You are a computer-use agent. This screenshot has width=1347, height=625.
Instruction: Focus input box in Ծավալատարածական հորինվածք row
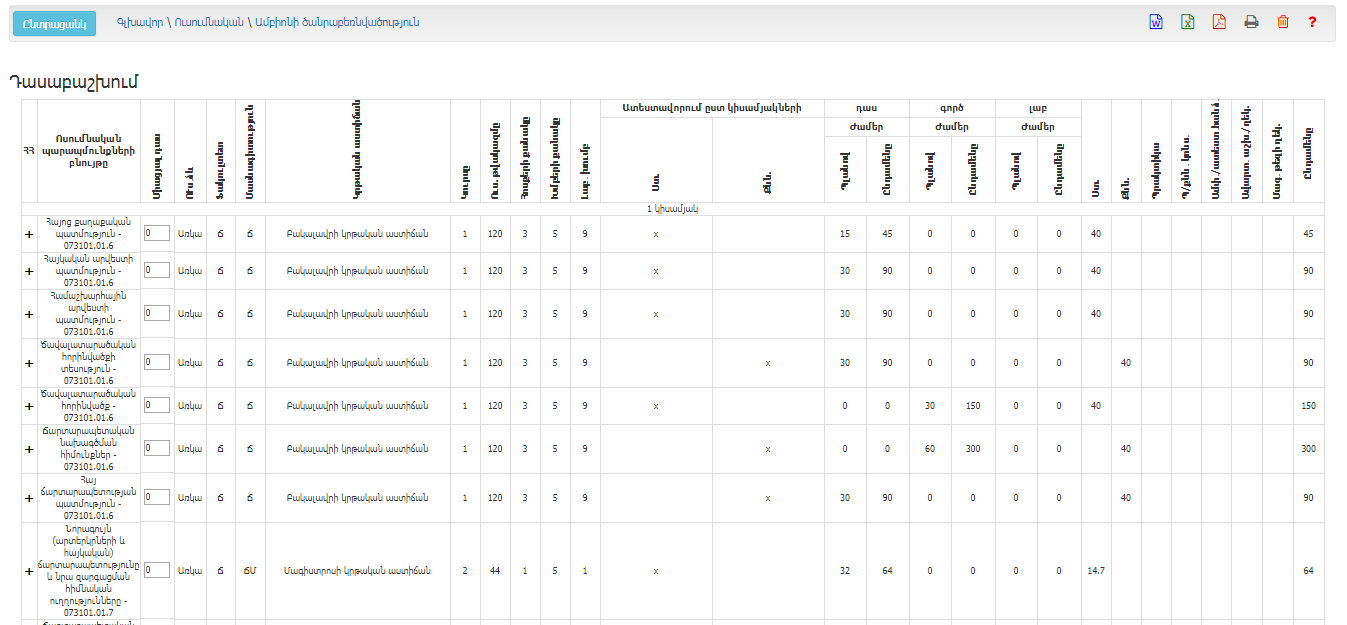(x=156, y=405)
